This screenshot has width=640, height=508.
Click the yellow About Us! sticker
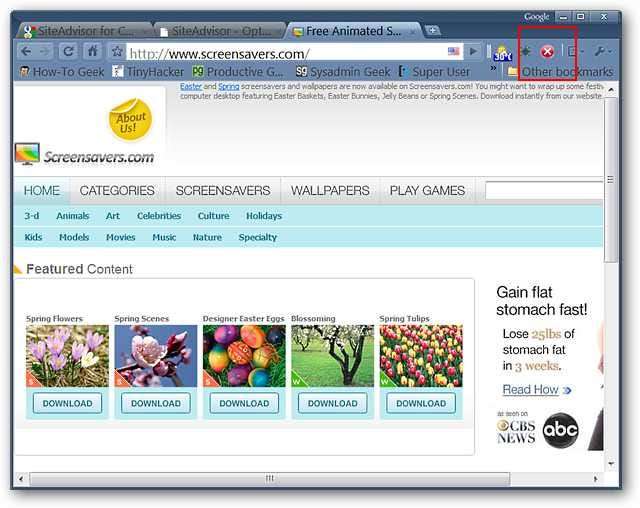(x=130, y=120)
